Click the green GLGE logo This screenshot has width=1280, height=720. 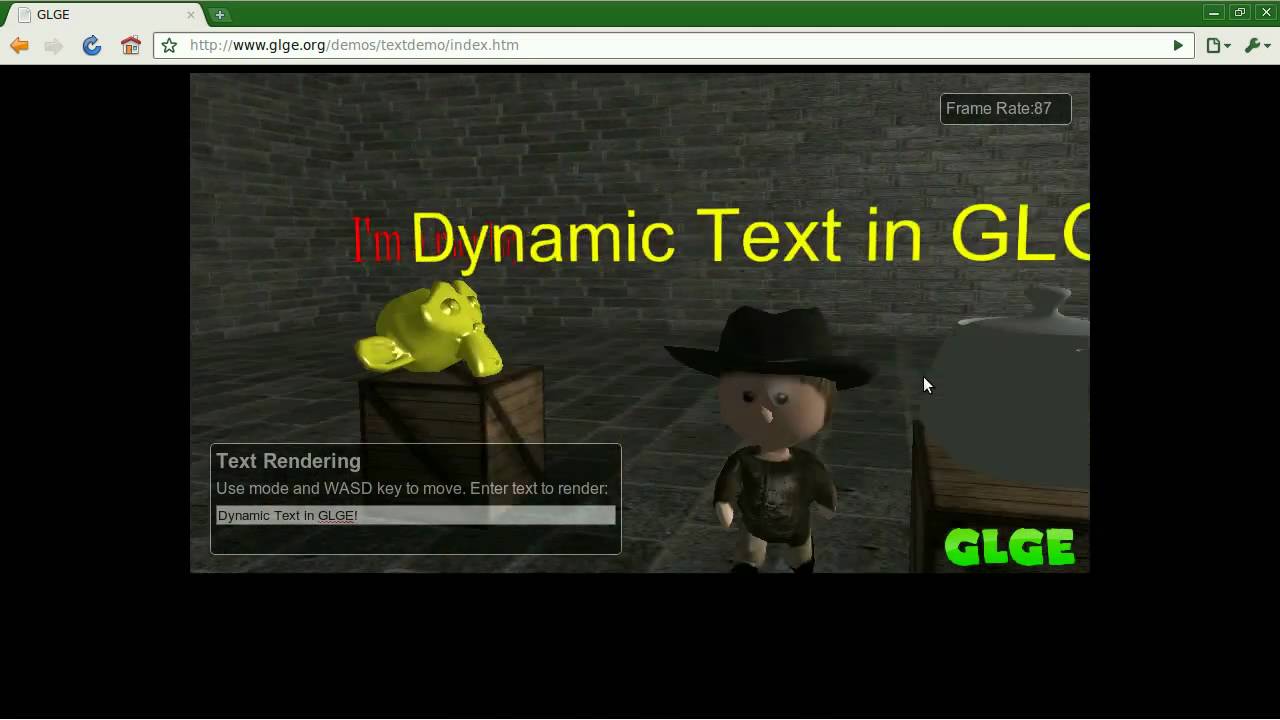point(1009,547)
